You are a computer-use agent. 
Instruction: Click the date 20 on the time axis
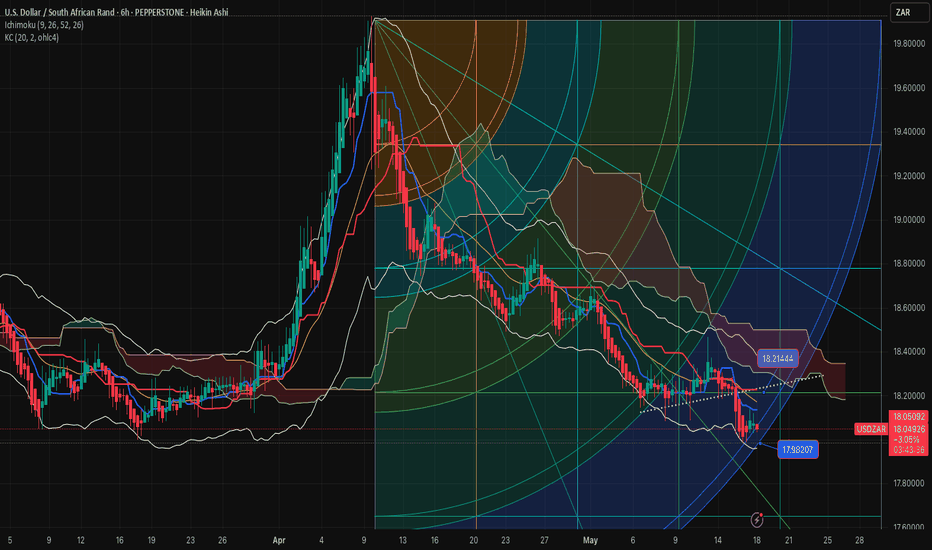coord(474,540)
